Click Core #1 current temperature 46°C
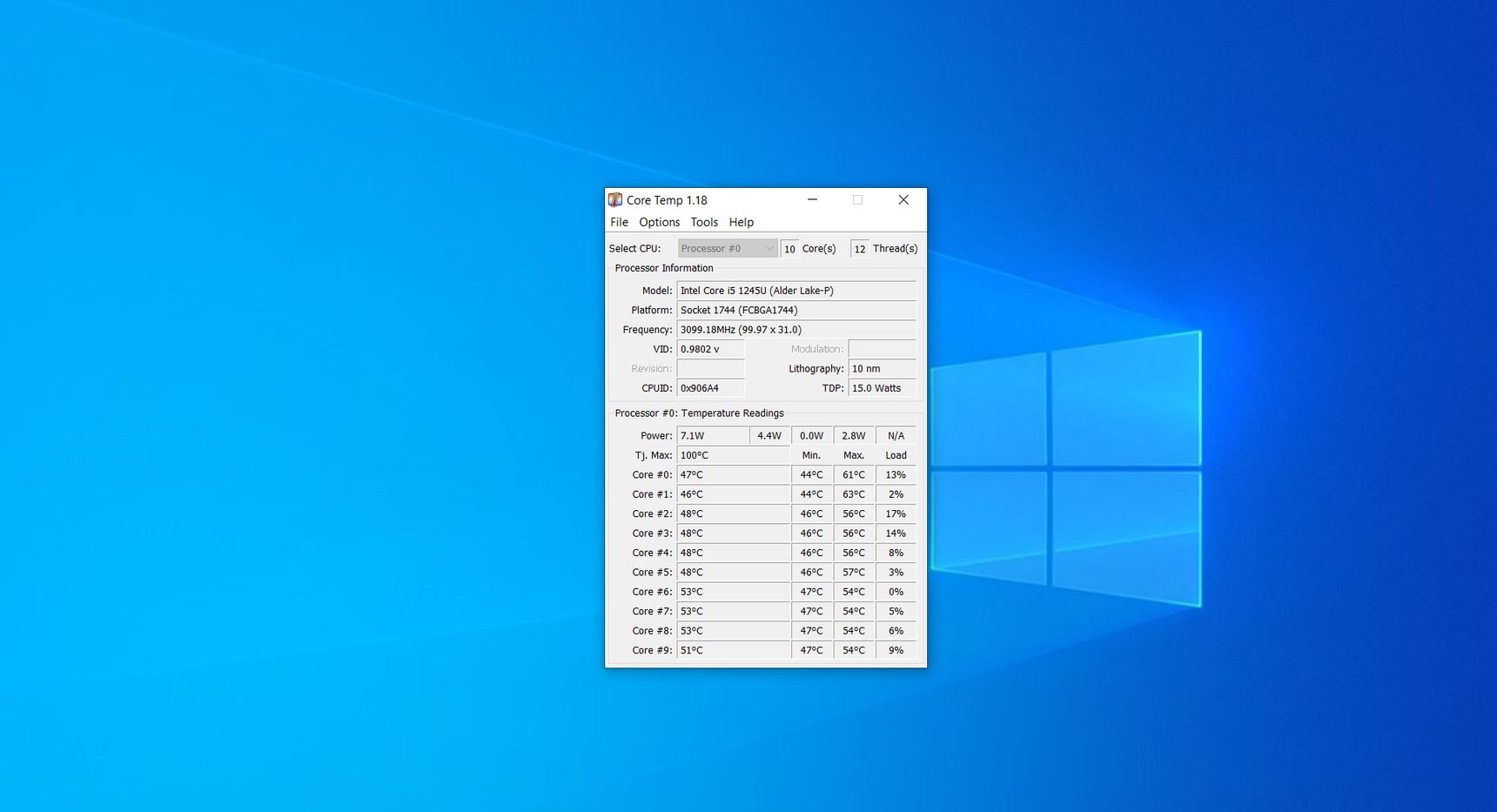Screen dimensions: 1497x812 coord(734,494)
